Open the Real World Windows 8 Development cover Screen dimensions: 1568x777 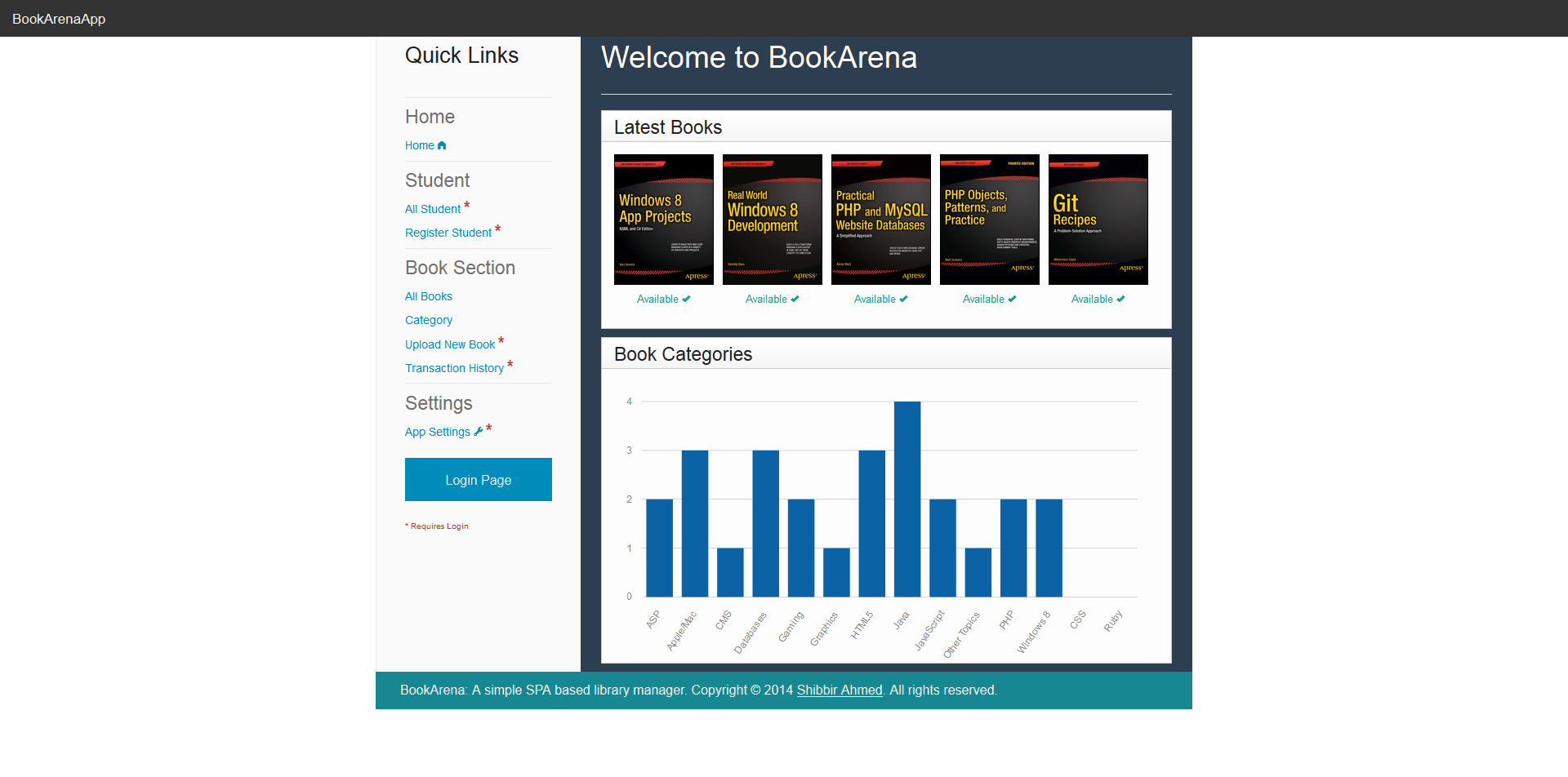click(772, 220)
